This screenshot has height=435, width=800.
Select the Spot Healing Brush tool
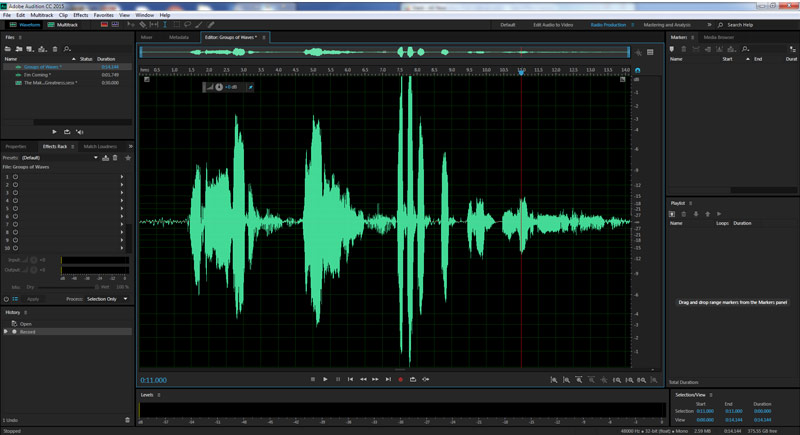tap(211, 24)
